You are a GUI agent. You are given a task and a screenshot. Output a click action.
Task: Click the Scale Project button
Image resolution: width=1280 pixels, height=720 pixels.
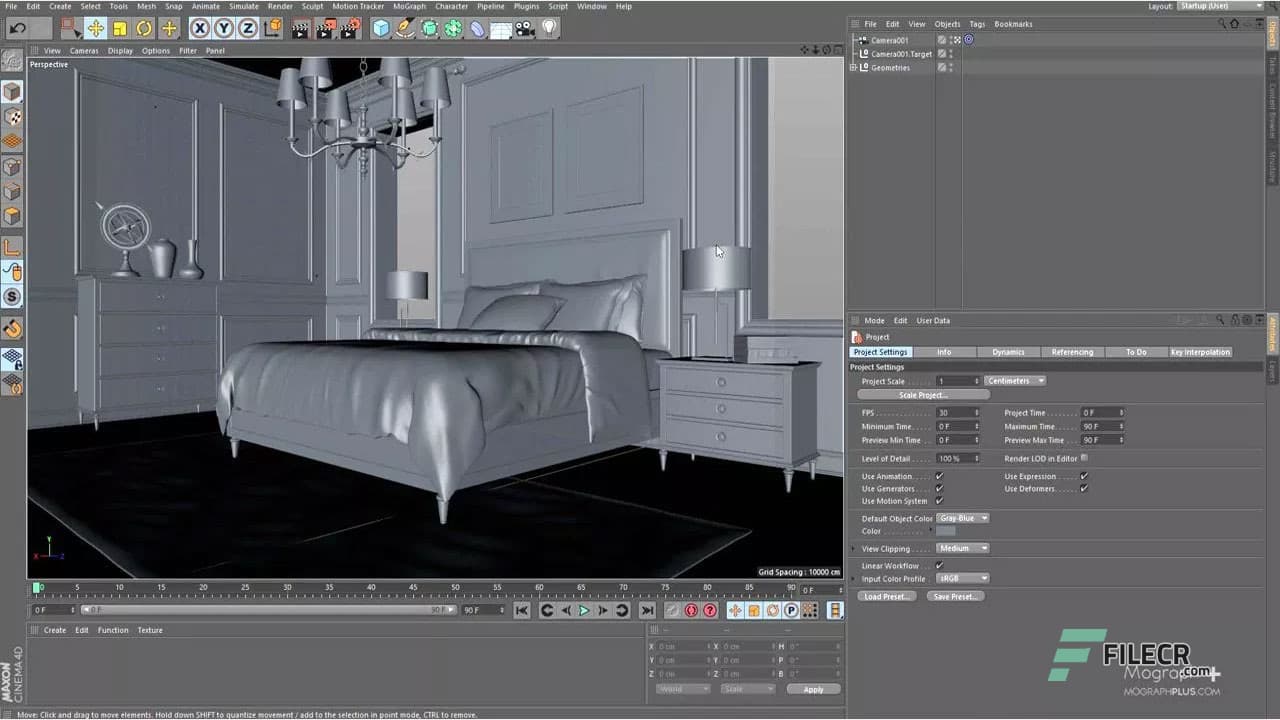click(x=924, y=395)
